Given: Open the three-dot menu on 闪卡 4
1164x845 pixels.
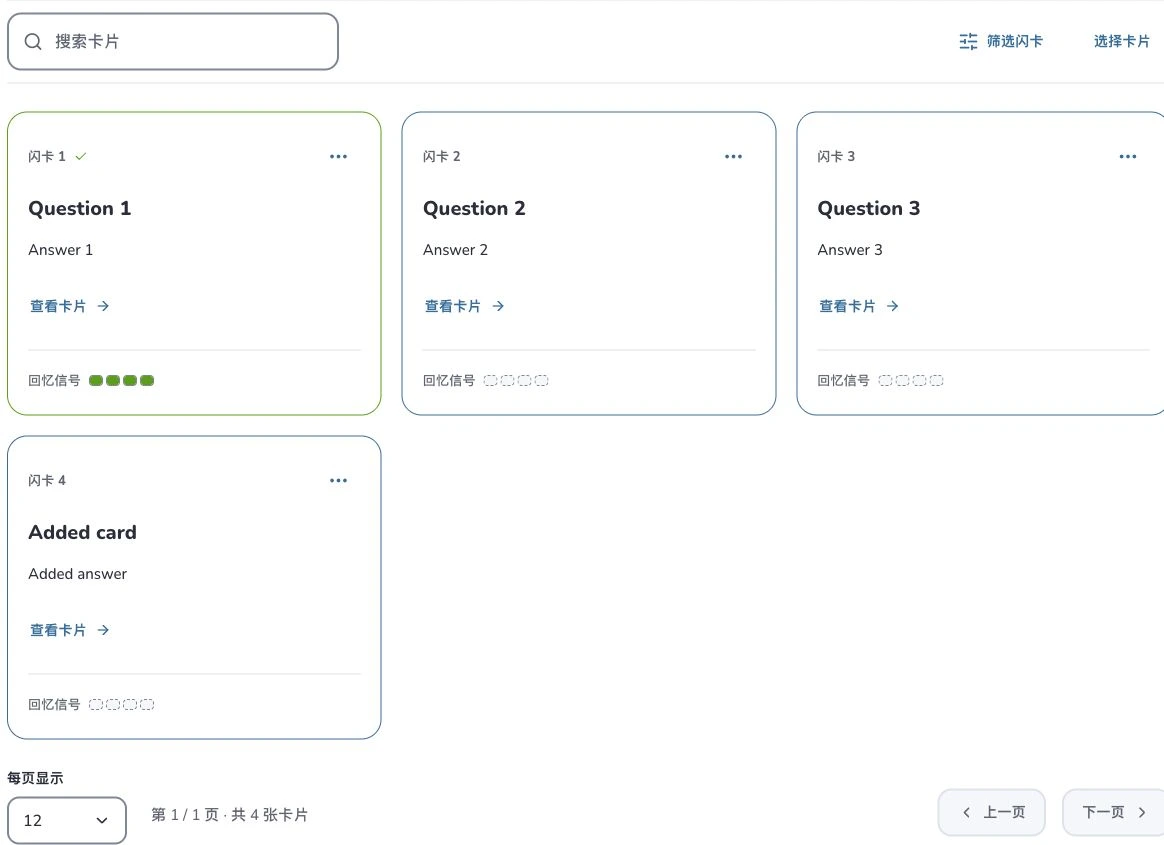Looking at the screenshot, I should click(339, 480).
